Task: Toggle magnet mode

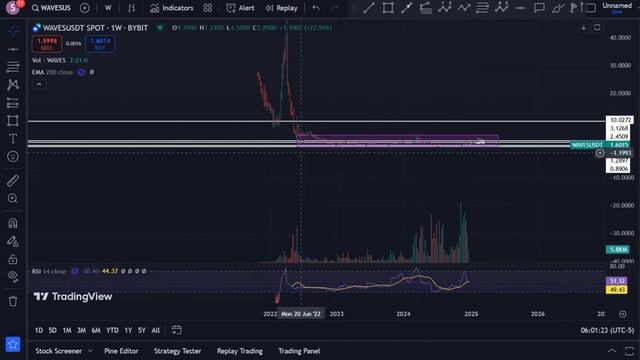Action: (13, 223)
